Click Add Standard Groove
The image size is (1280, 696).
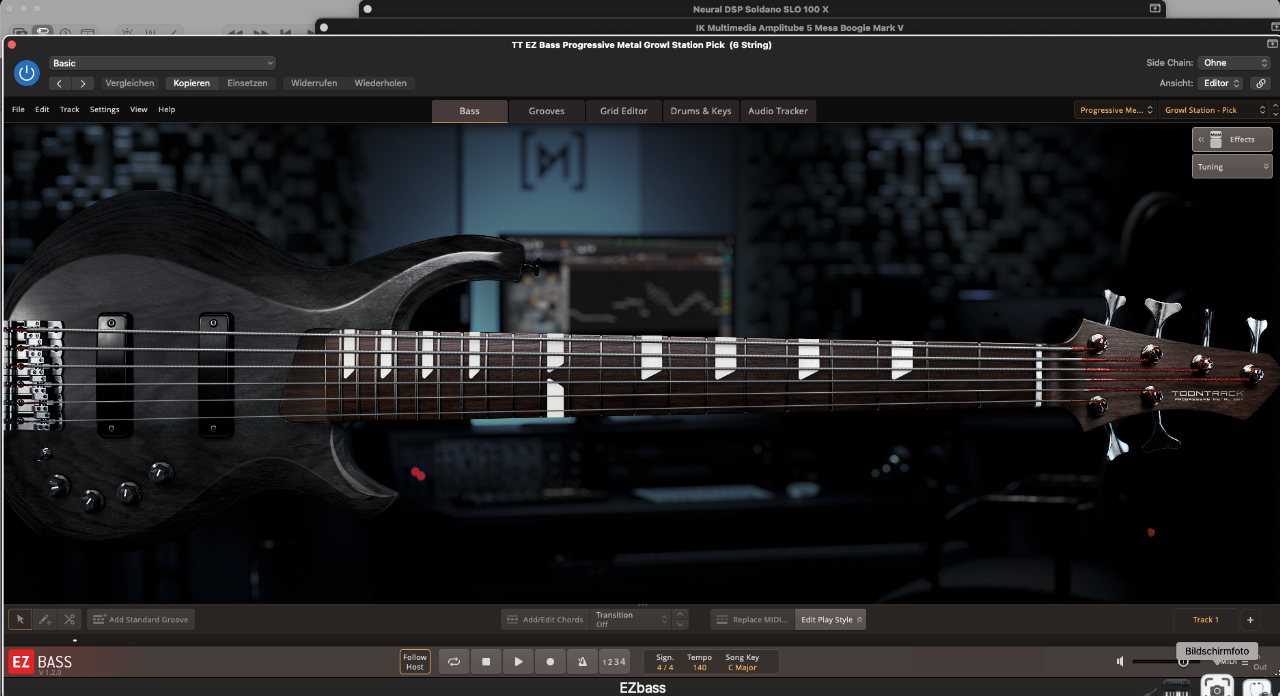coord(141,619)
